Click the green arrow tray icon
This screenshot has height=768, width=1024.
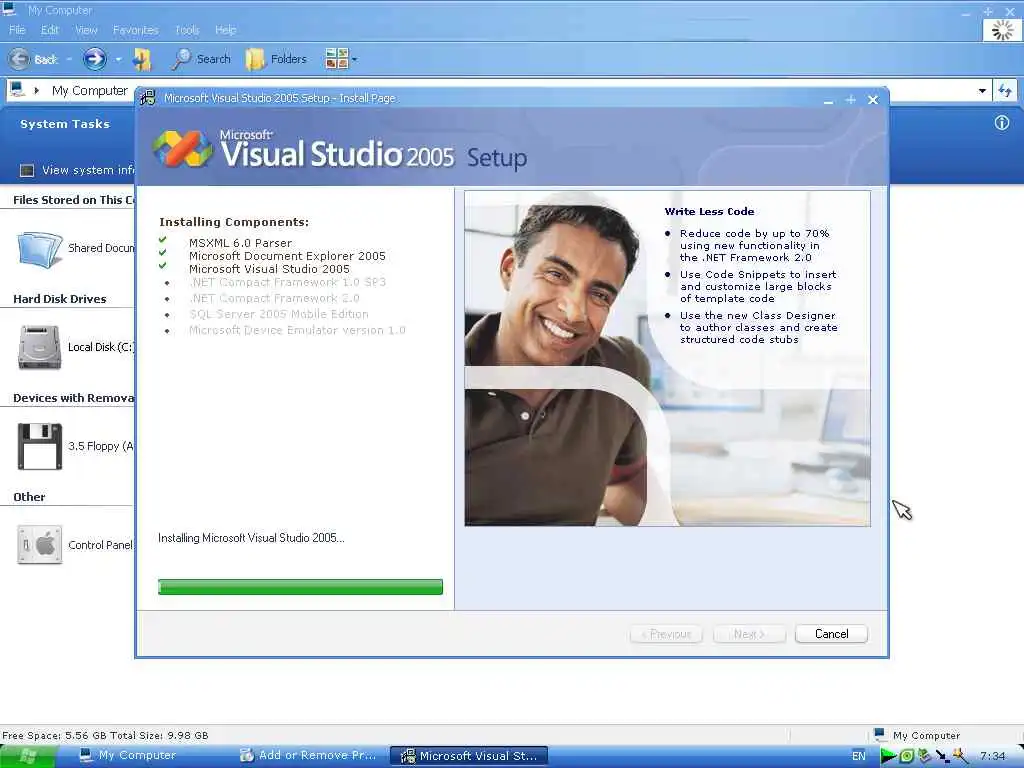click(888, 756)
